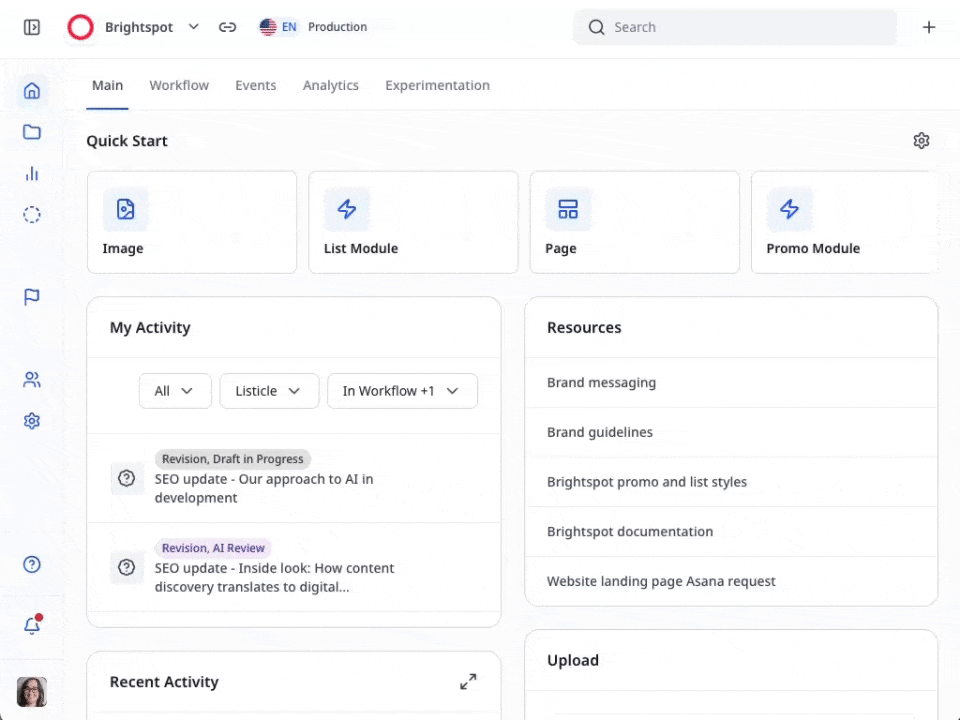
Task: Open the All filter dropdown
Action: (x=174, y=391)
